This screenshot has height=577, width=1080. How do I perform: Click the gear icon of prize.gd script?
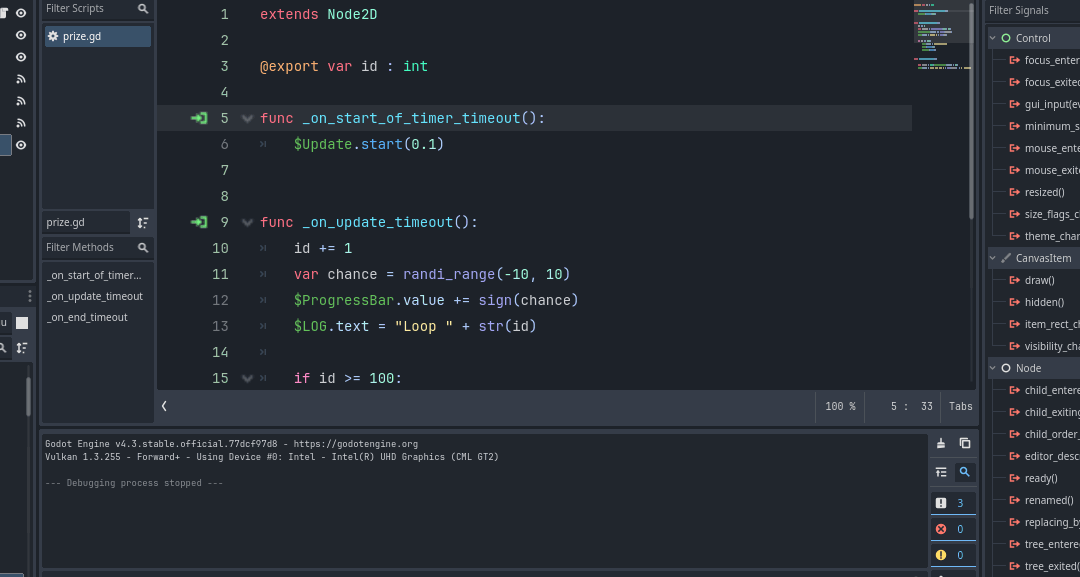52,36
